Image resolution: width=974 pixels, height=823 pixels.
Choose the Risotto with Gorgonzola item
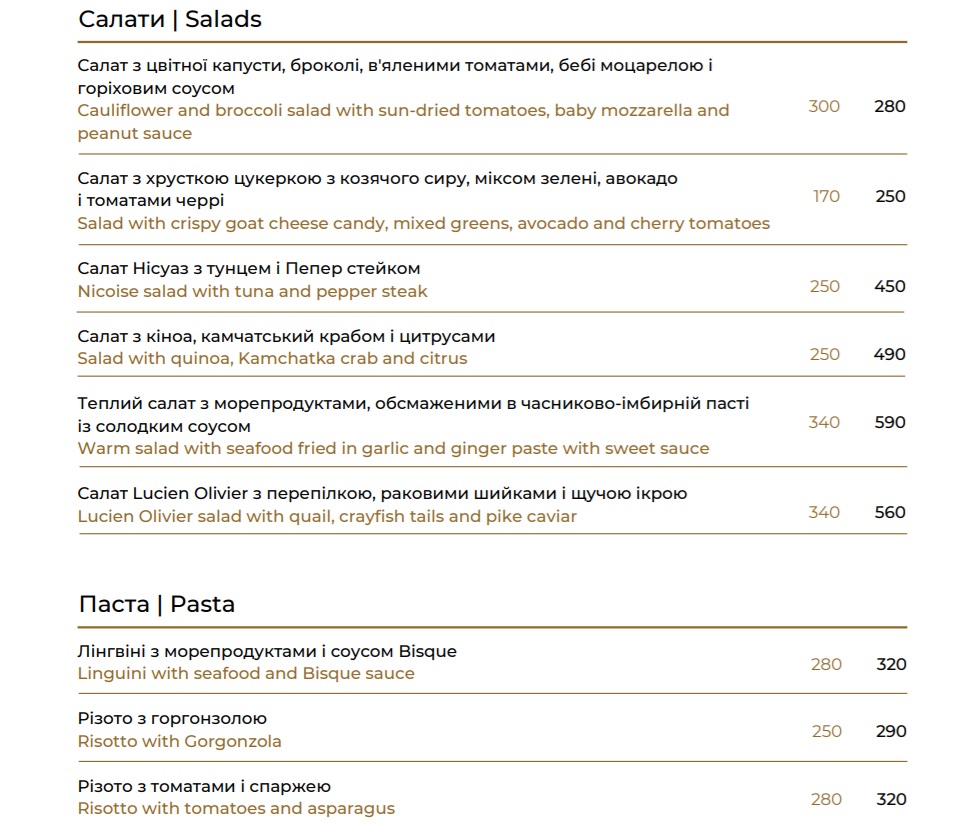(x=492, y=730)
